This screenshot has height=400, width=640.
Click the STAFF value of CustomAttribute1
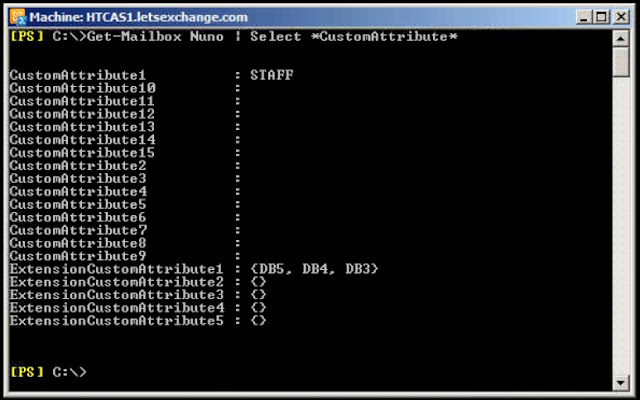tap(272, 75)
